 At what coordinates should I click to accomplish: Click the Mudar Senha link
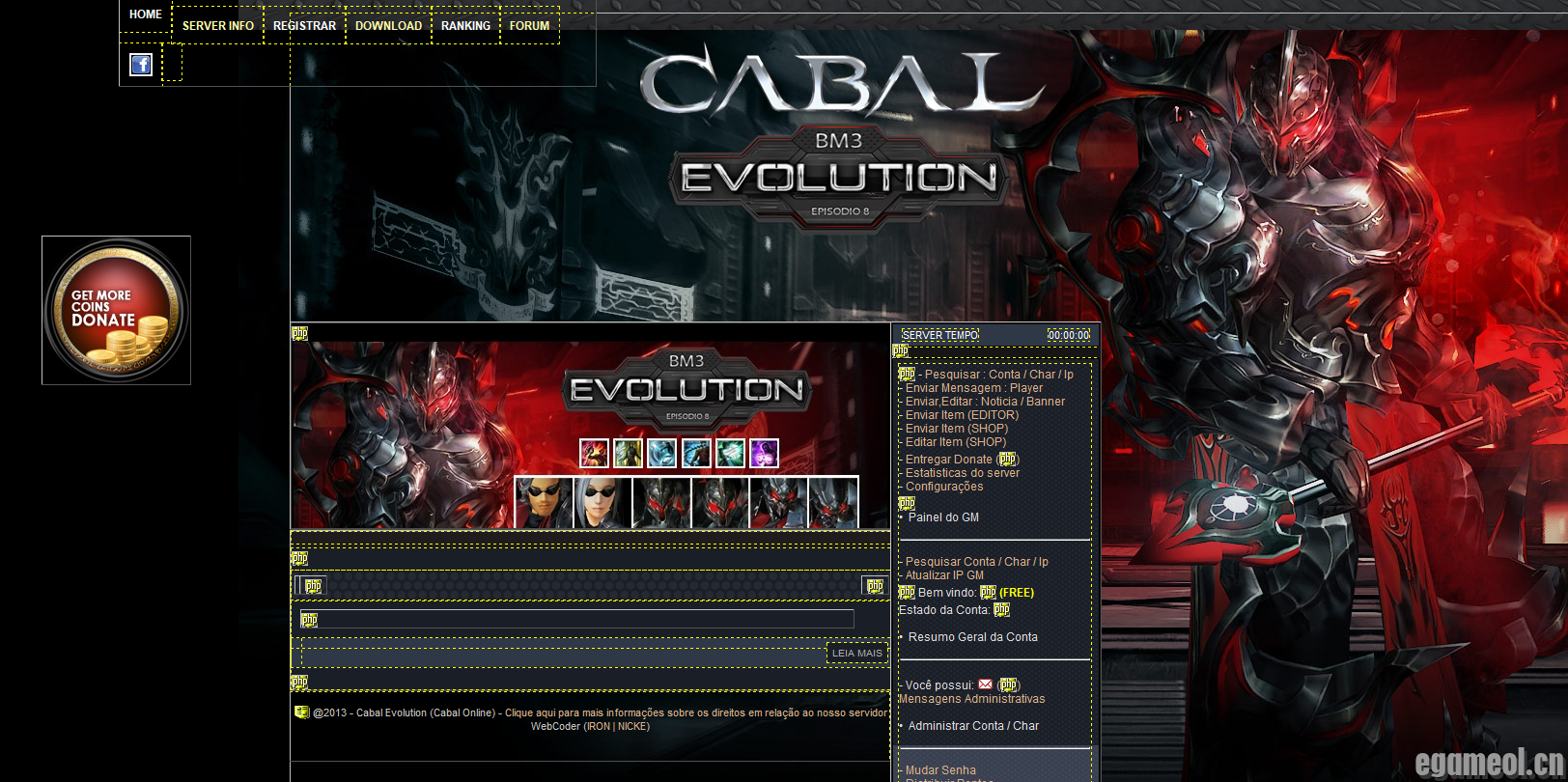[x=940, y=770]
